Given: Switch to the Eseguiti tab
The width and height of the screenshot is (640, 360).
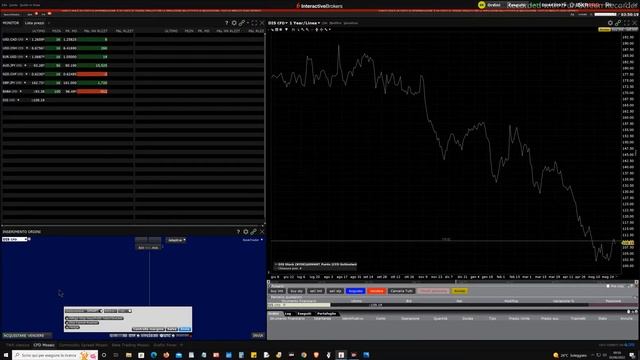Looking at the screenshot, I should click(x=304, y=313).
